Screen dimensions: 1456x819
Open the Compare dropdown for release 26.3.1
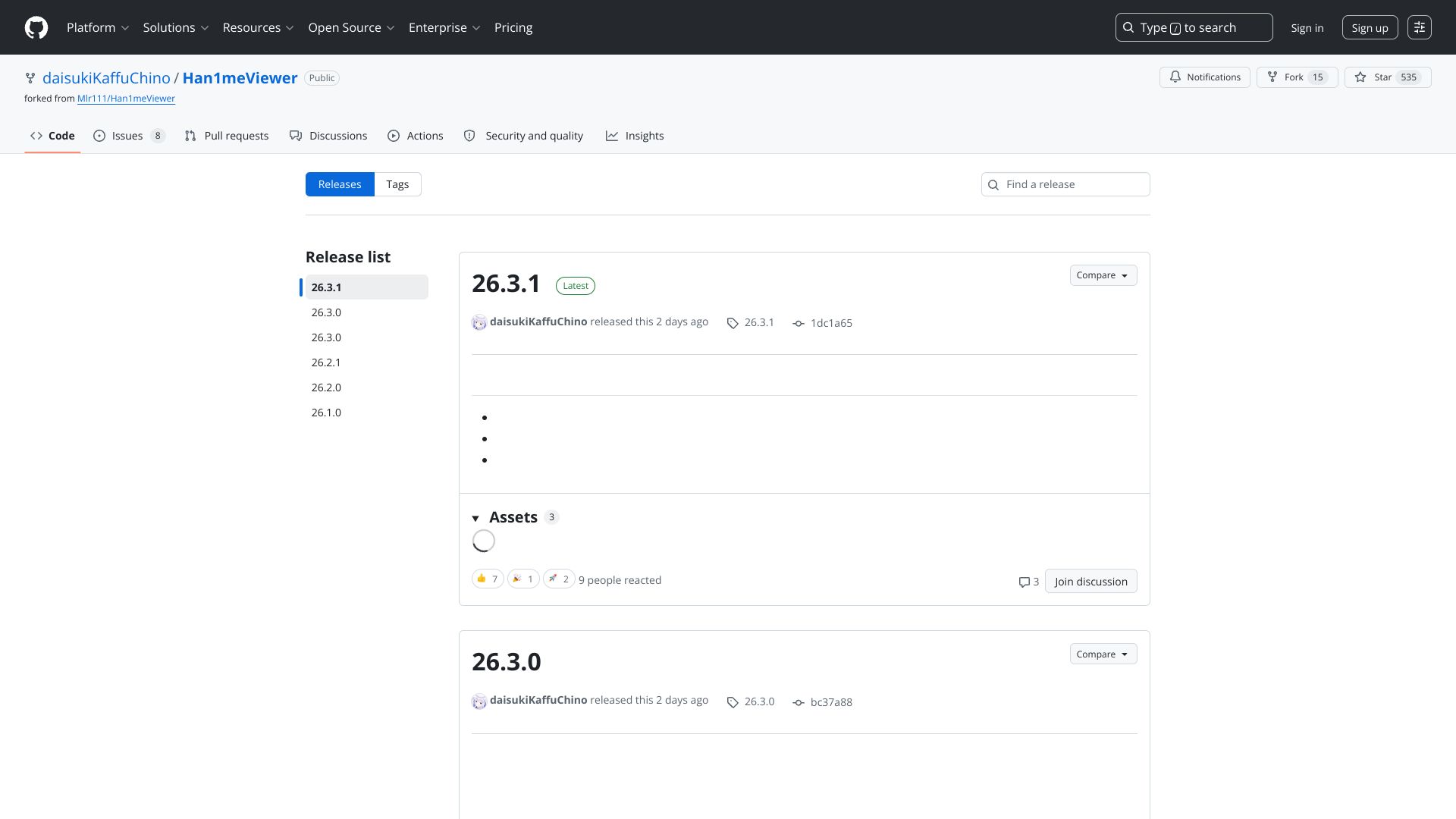1103,275
